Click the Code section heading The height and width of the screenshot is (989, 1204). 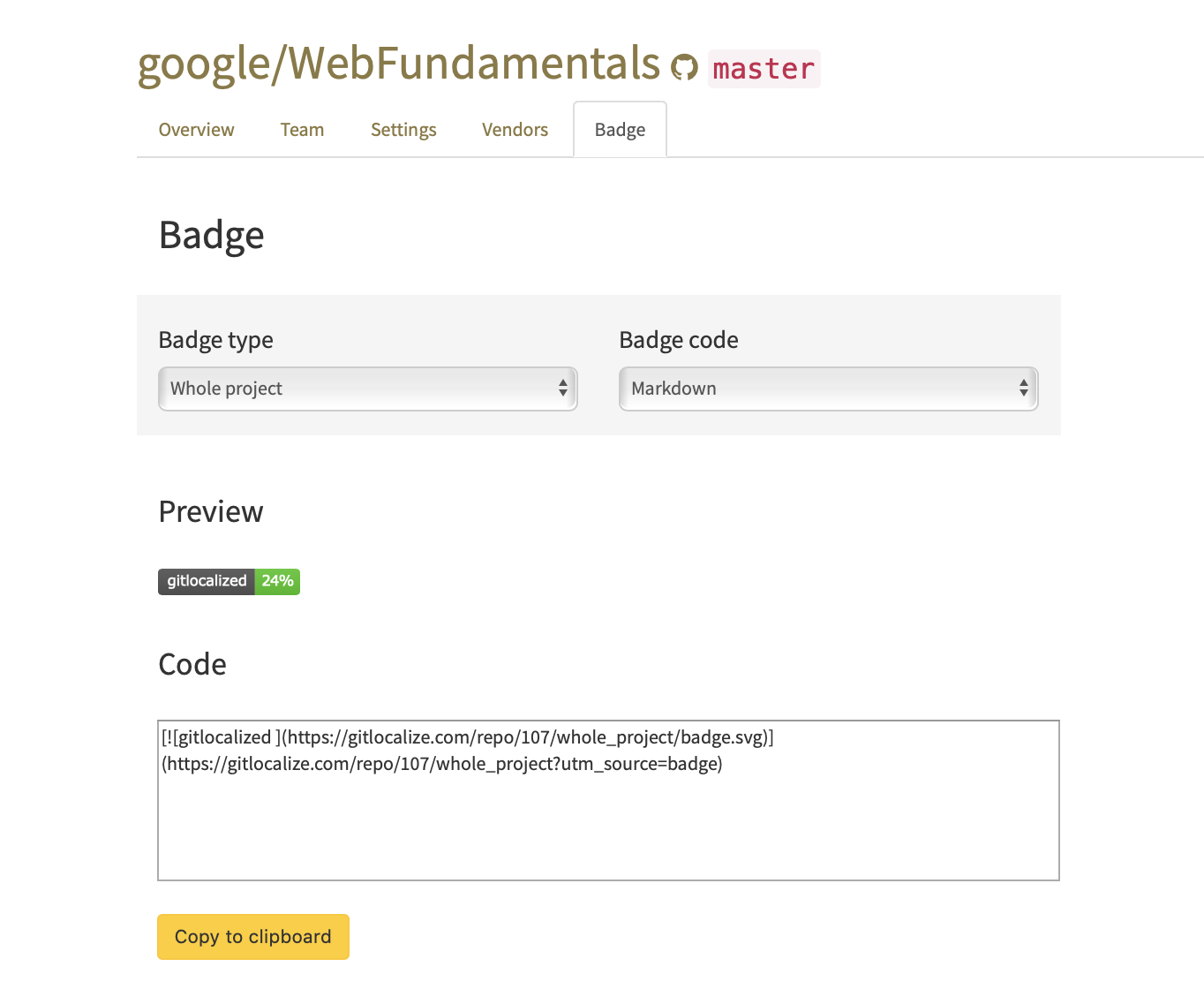click(x=192, y=664)
